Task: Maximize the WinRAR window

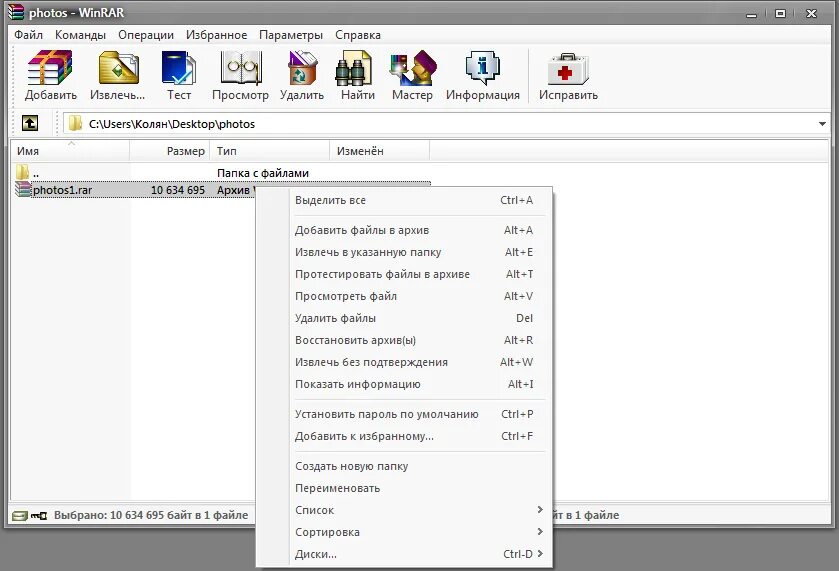Action: coord(781,14)
